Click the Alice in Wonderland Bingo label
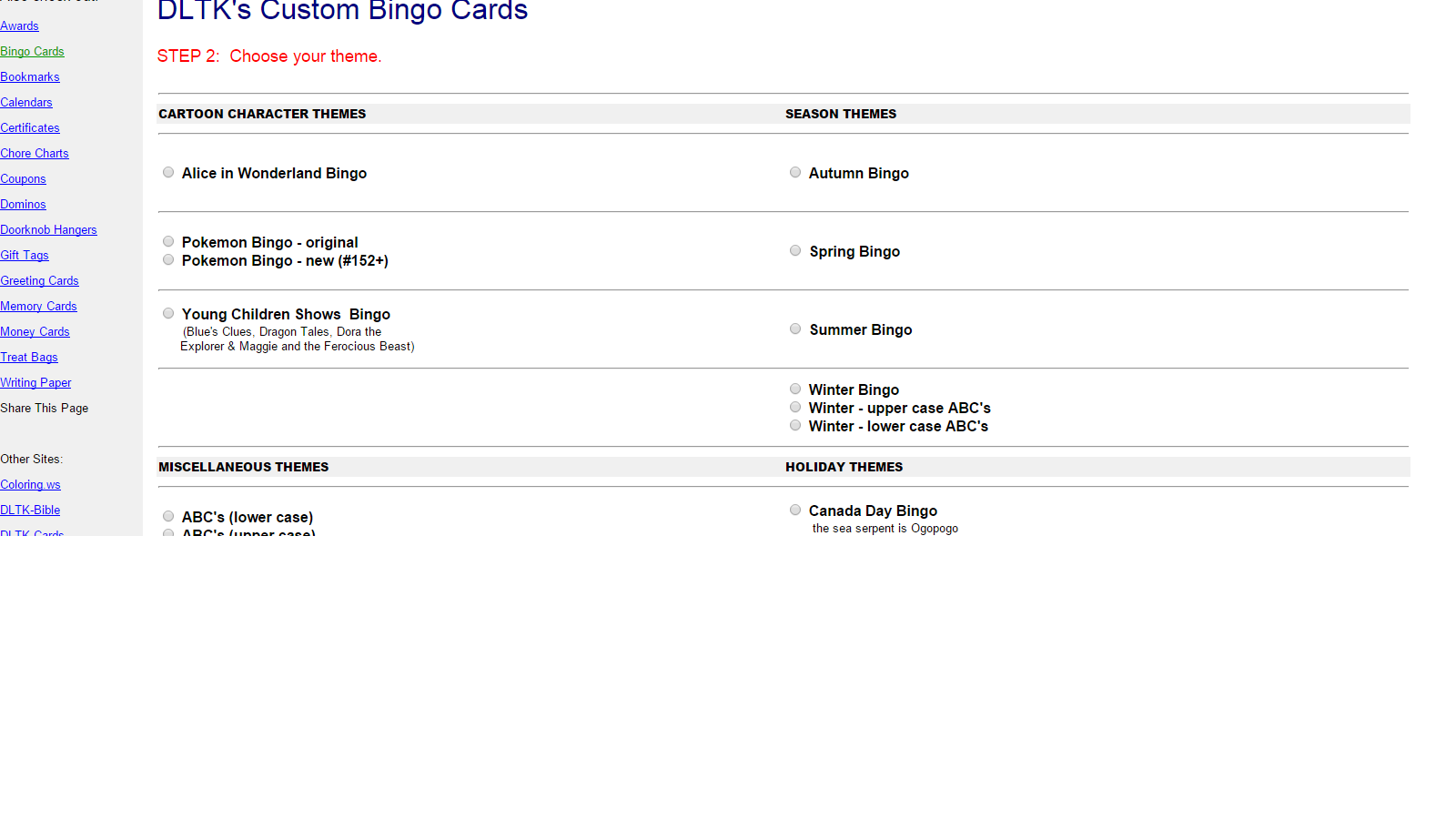 274,173
